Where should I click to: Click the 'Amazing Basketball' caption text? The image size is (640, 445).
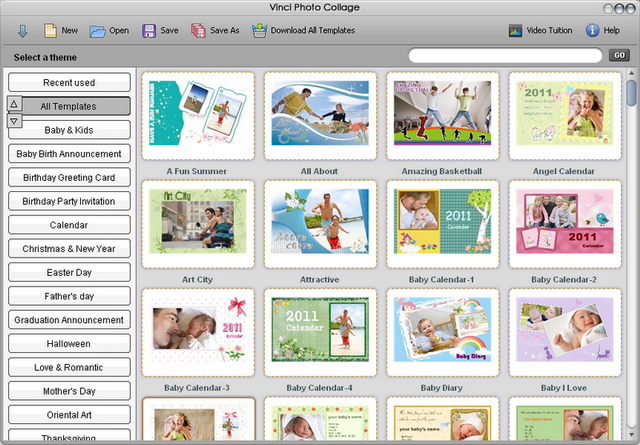(x=442, y=171)
